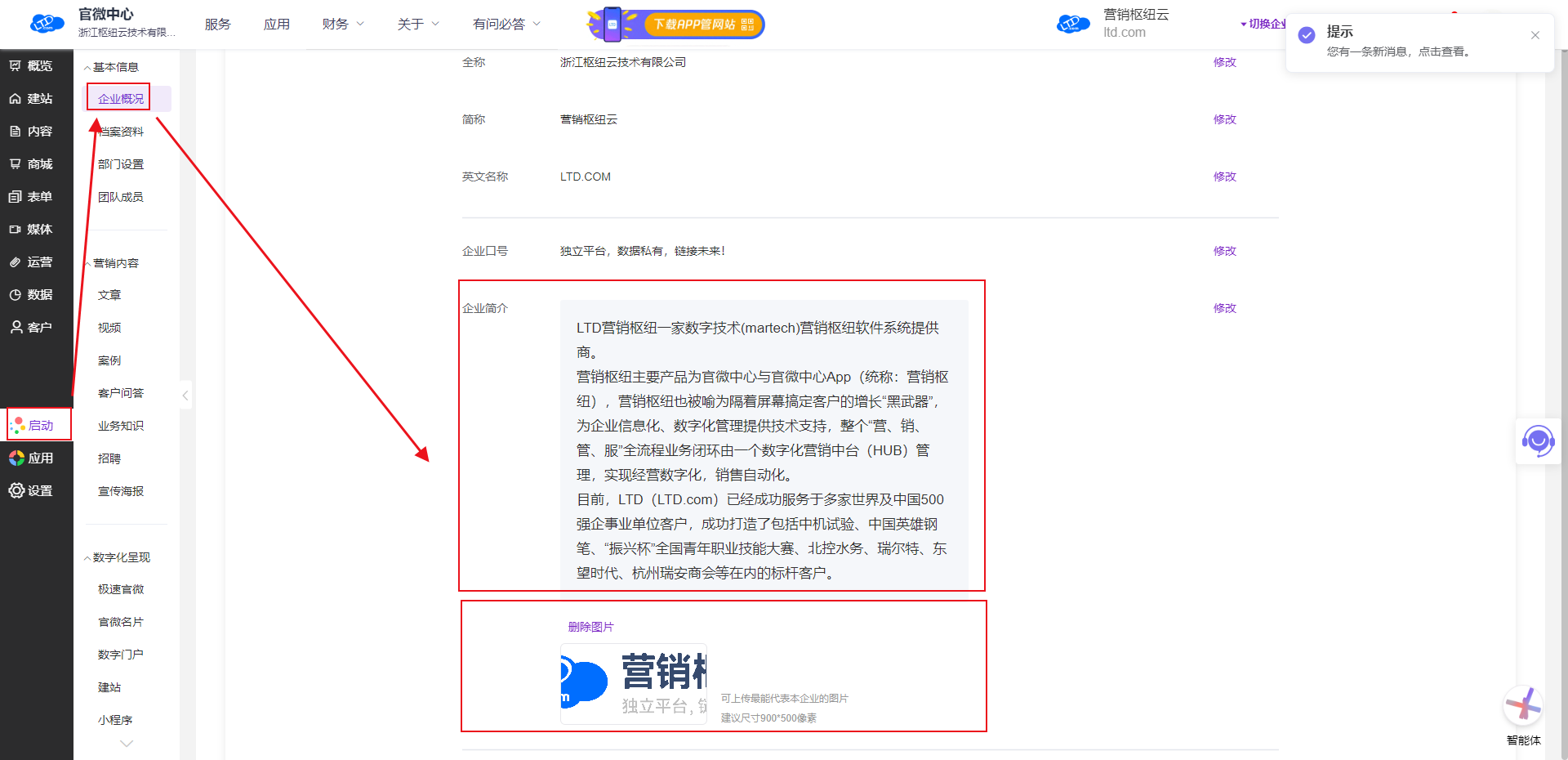The height and width of the screenshot is (760, 1568).
Task: Click inside the 企业简介 description text box
Action: point(764,445)
